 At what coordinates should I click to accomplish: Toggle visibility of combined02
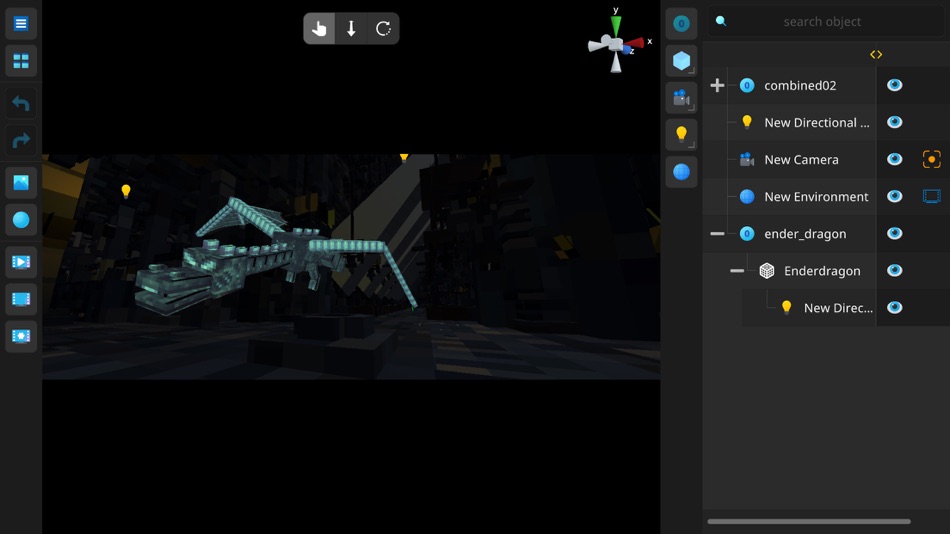[x=894, y=85]
